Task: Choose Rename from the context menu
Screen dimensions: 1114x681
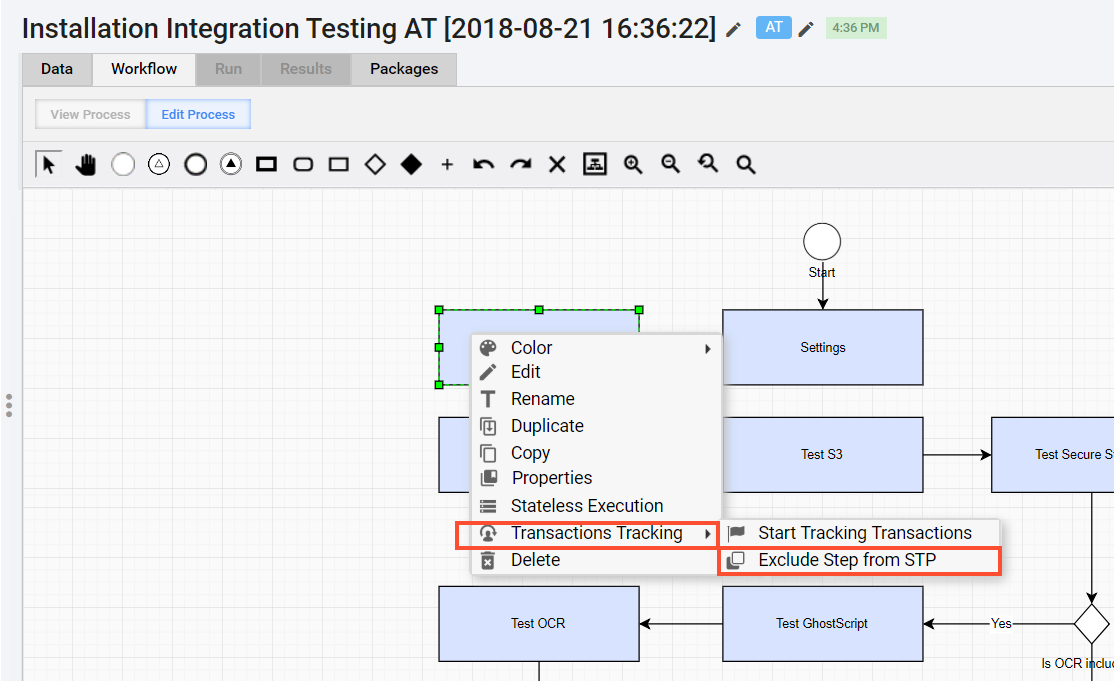Action: point(596,399)
